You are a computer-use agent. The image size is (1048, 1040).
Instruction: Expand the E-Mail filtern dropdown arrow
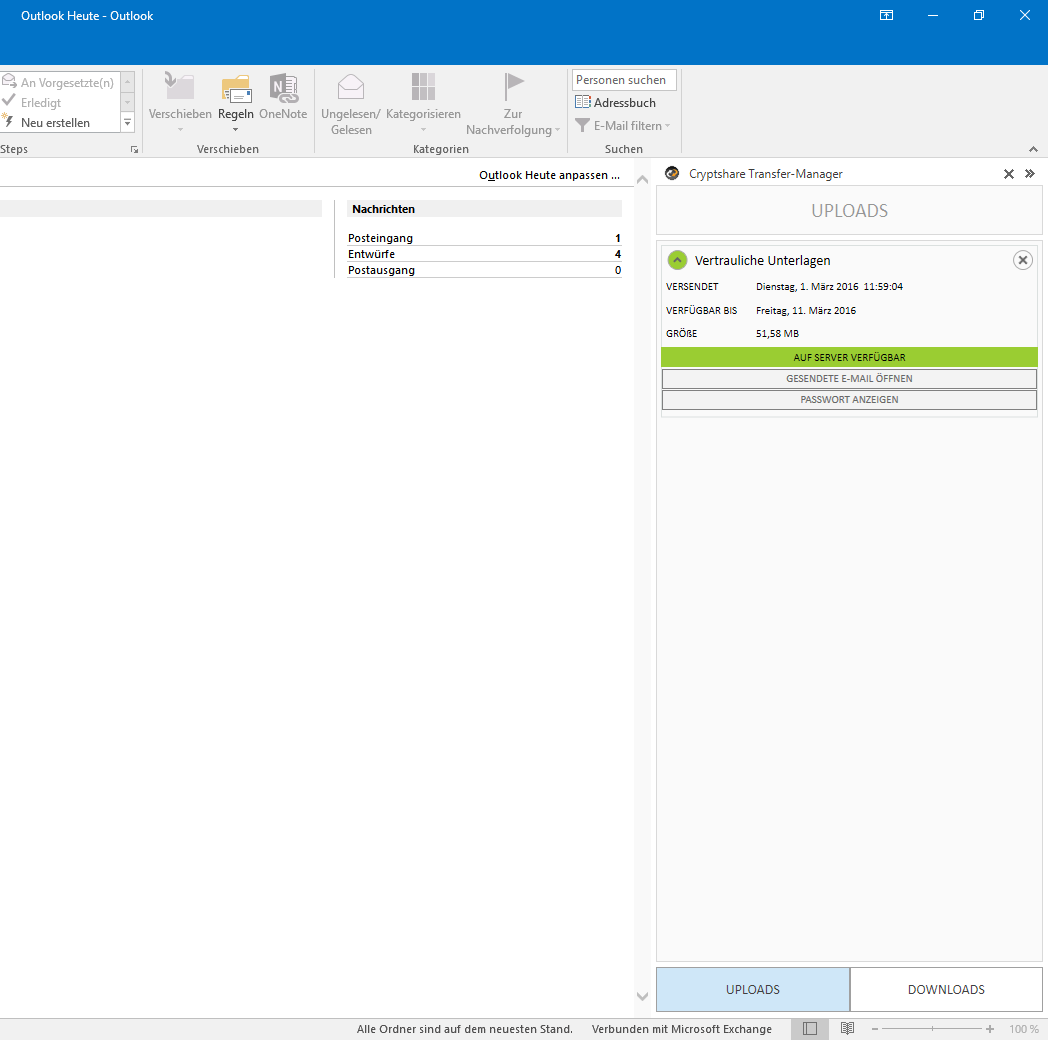pyautogui.click(x=667, y=126)
